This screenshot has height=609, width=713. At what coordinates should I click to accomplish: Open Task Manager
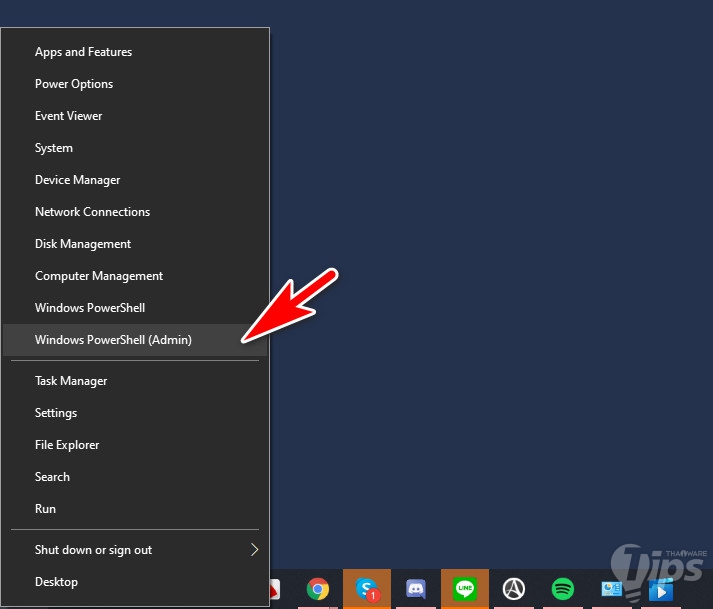pos(135,381)
